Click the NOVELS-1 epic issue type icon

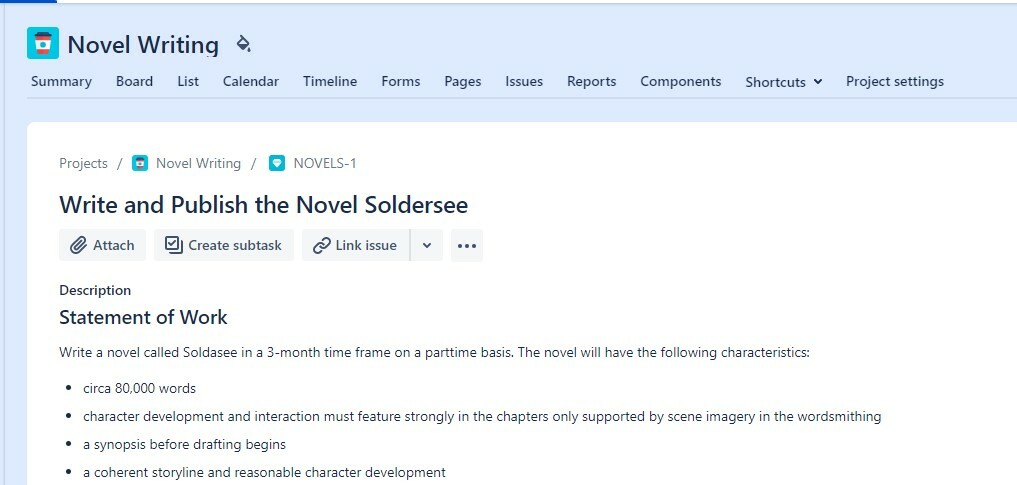[x=277, y=163]
